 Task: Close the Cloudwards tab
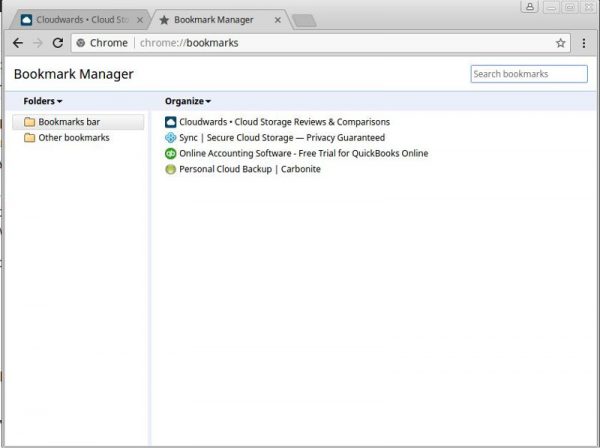pyautogui.click(x=140, y=20)
